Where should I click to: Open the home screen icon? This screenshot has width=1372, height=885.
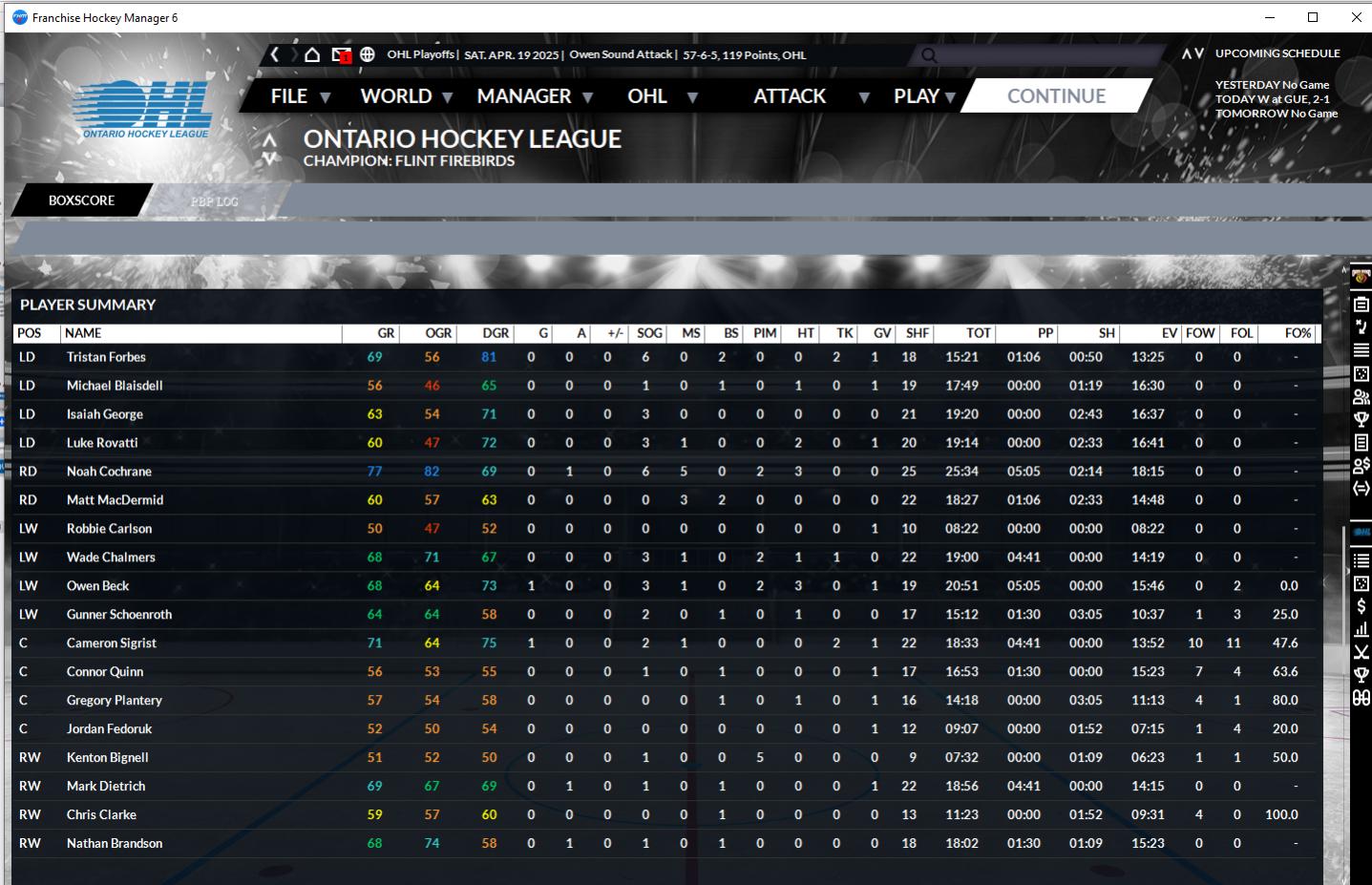[312, 54]
